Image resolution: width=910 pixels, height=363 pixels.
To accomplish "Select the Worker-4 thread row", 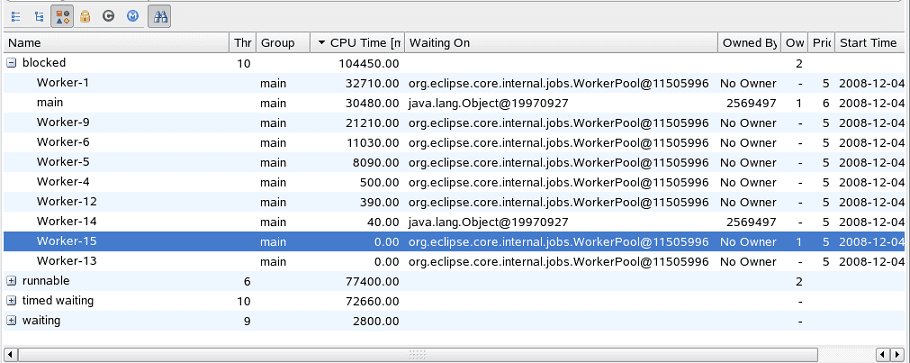I will pos(454,182).
